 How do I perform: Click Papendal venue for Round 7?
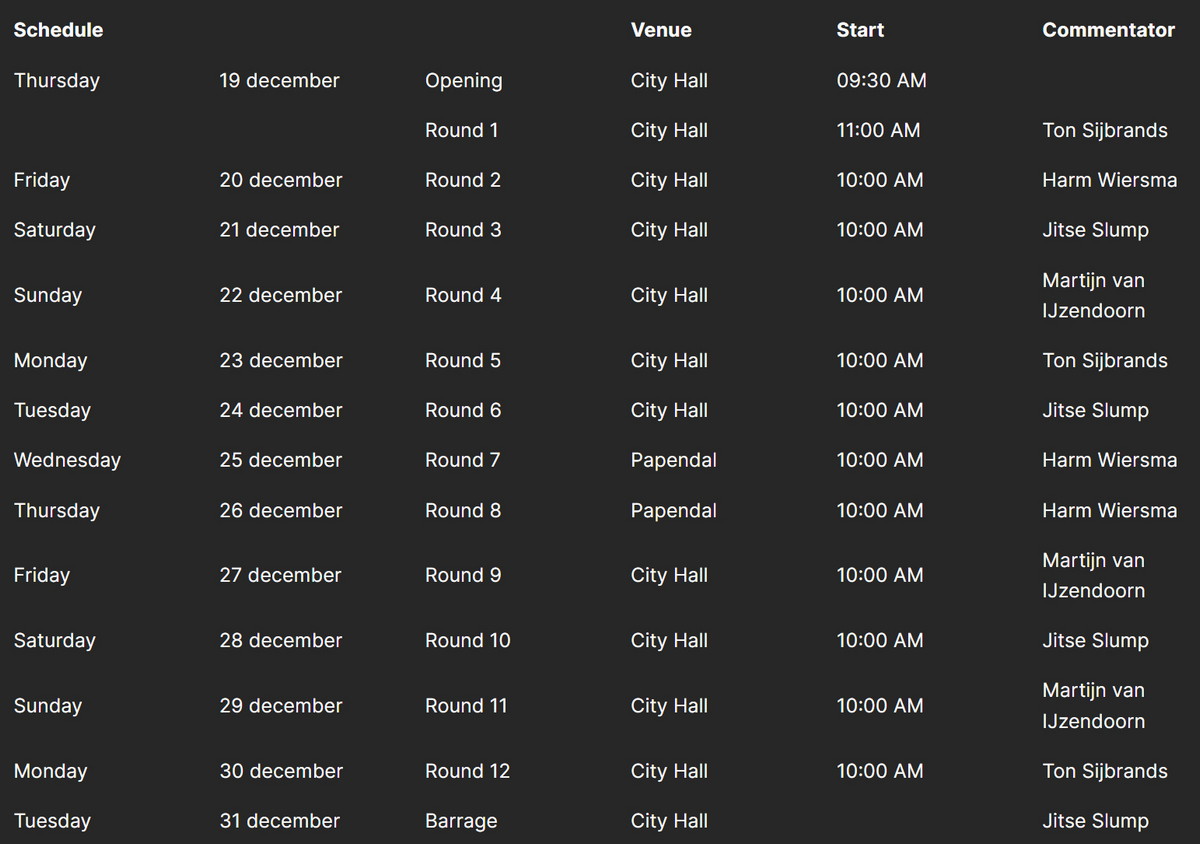click(673, 460)
